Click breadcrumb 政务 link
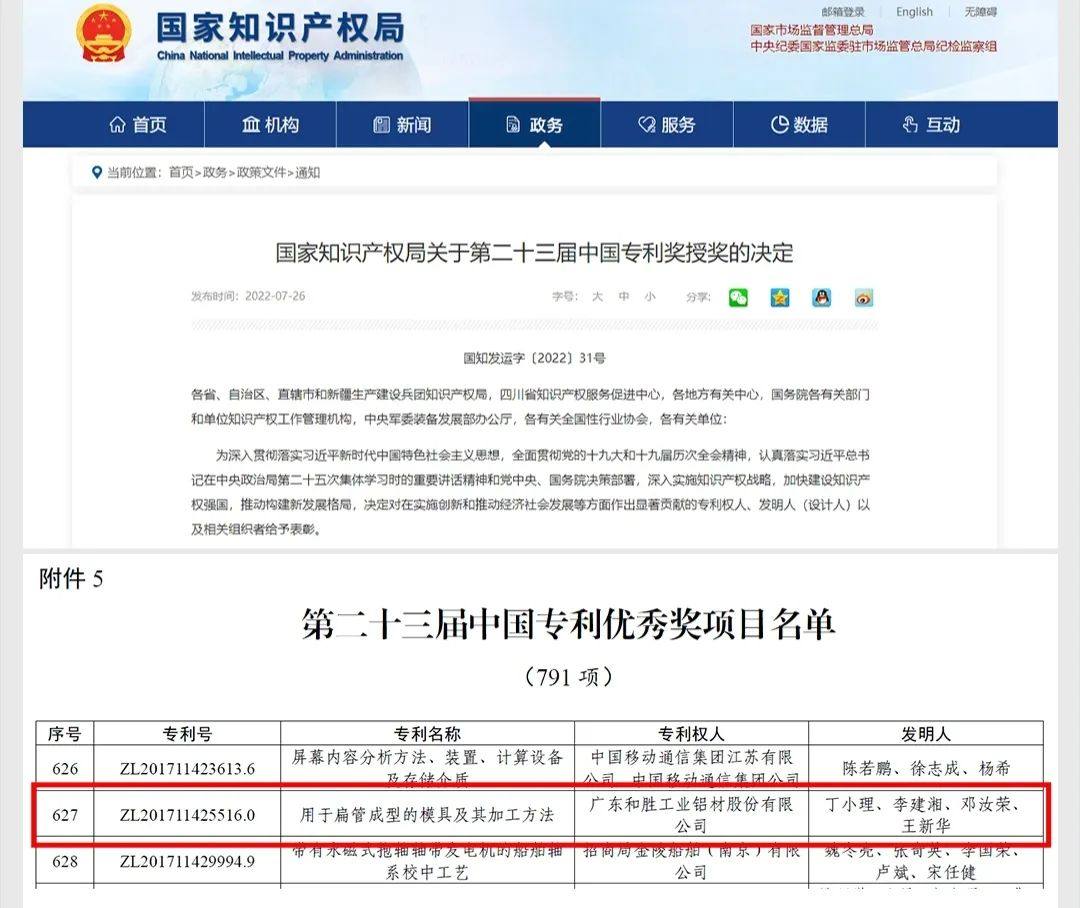The width and height of the screenshot is (1080, 908). 214,172
